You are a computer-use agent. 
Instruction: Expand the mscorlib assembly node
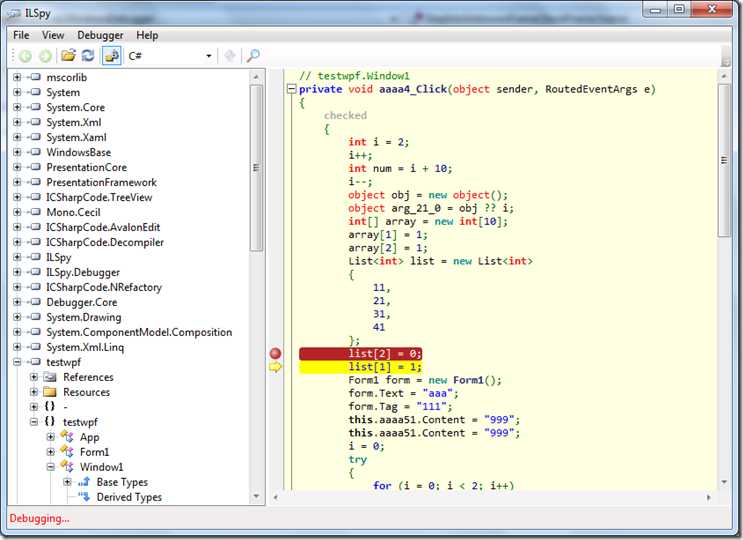(17, 78)
